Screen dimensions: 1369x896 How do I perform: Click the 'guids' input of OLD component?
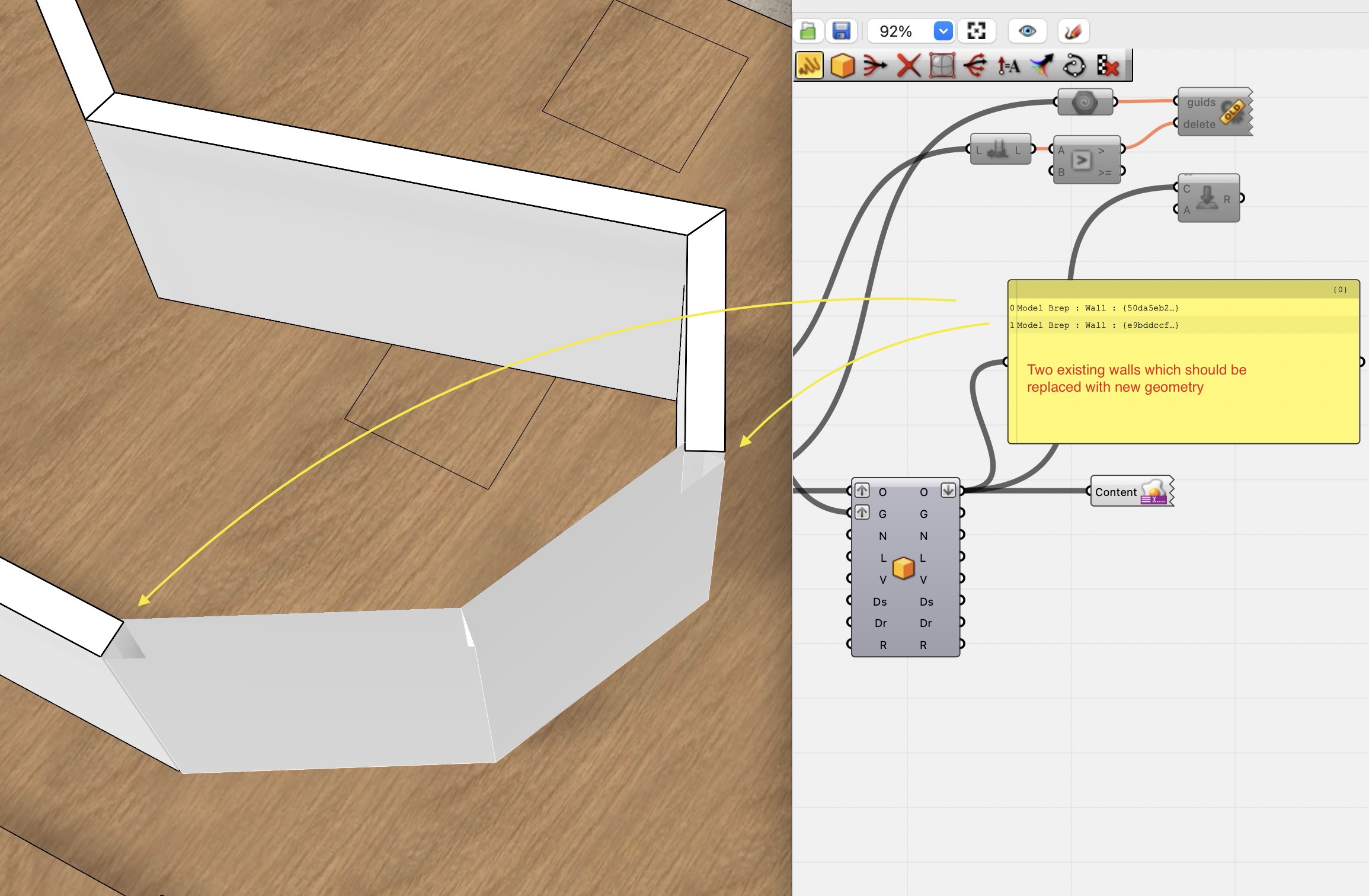point(1201,102)
